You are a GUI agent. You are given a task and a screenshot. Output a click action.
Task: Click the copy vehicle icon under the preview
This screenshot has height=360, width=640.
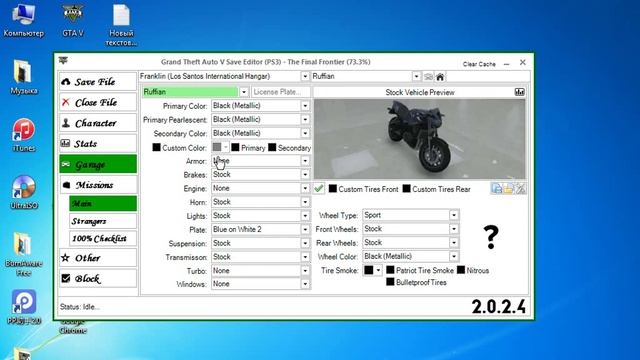[x=497, y=189]
